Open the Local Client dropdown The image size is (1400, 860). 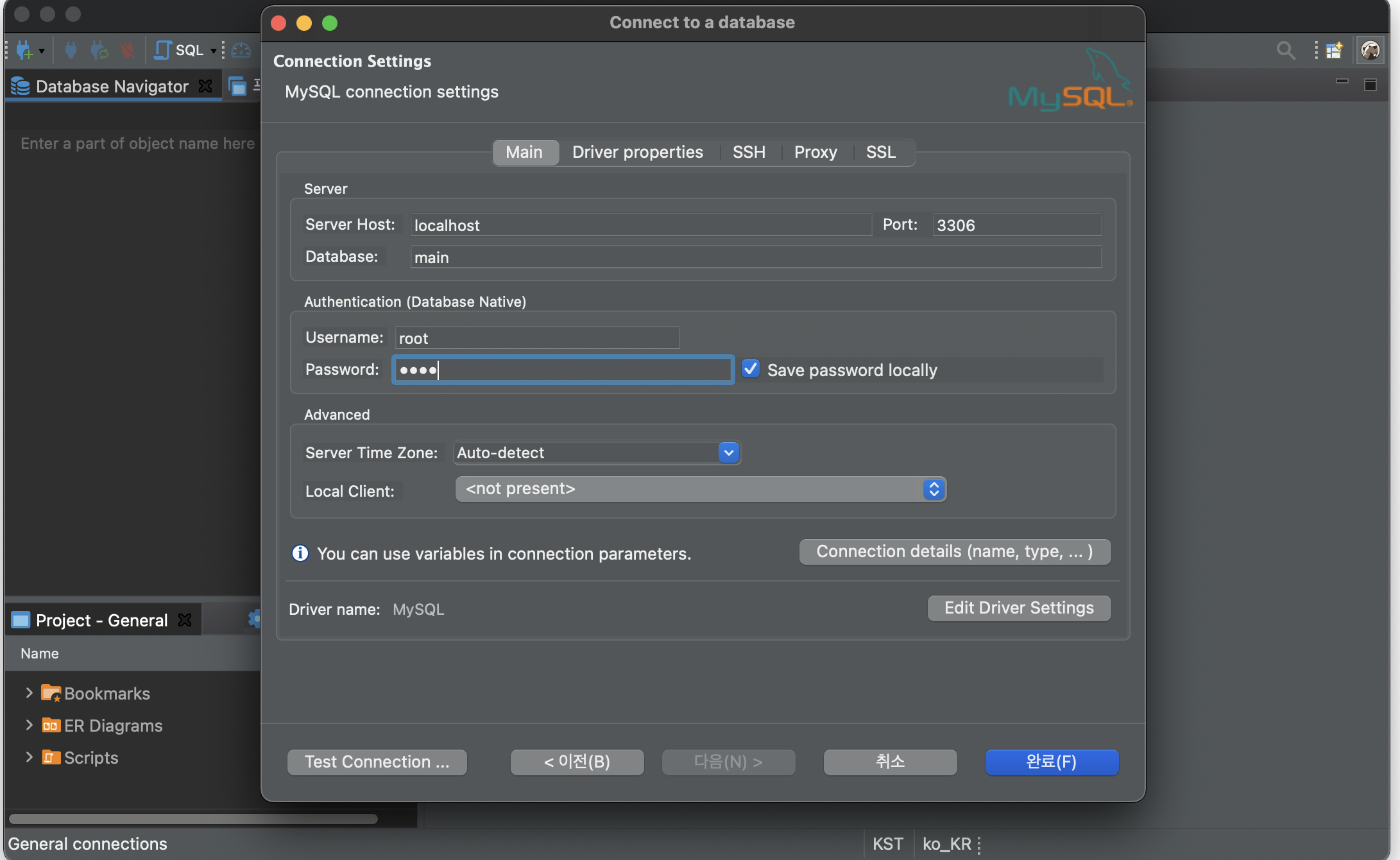tap(934, 489)
